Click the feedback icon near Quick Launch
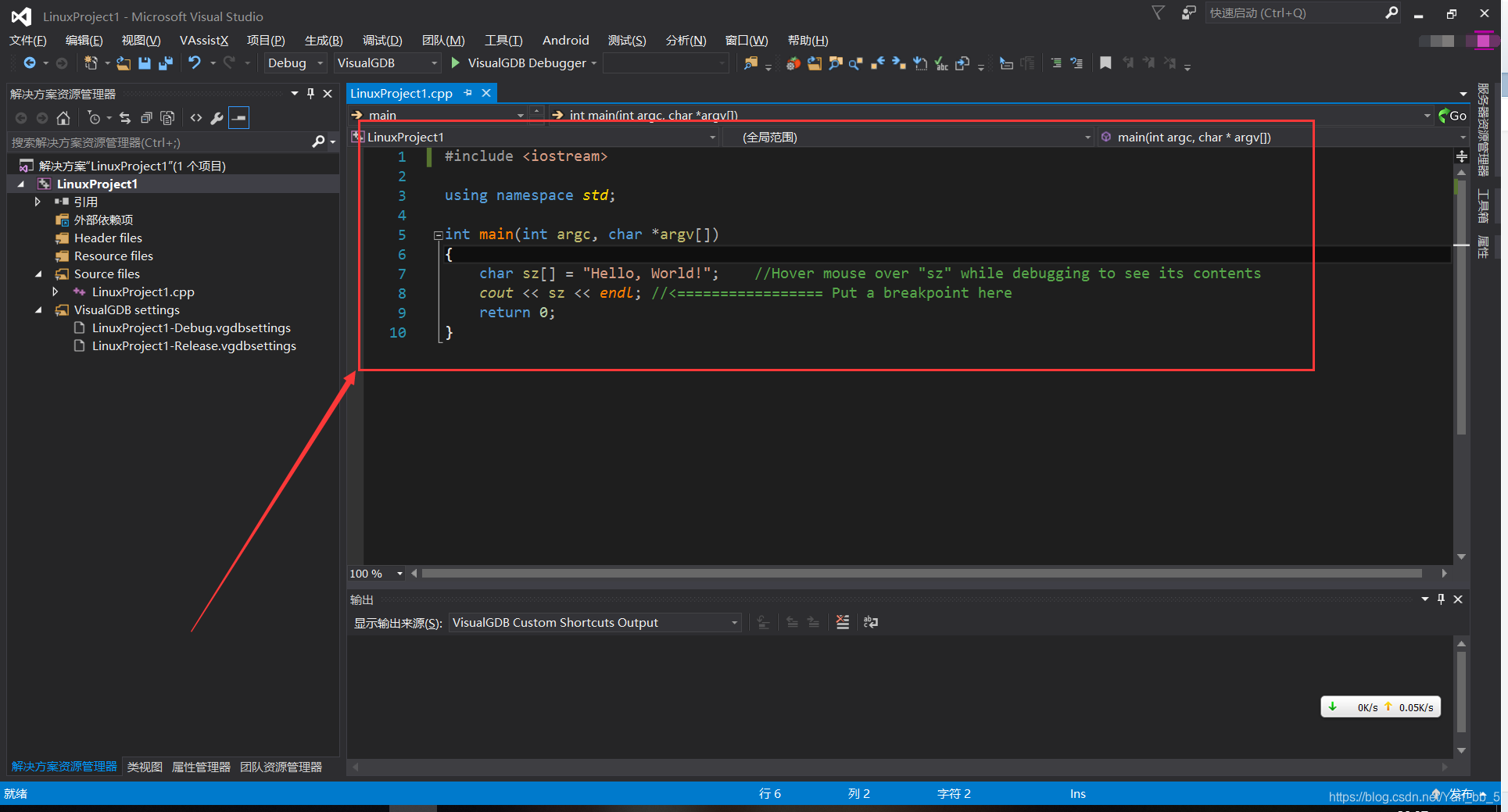 click(1188, 13)
